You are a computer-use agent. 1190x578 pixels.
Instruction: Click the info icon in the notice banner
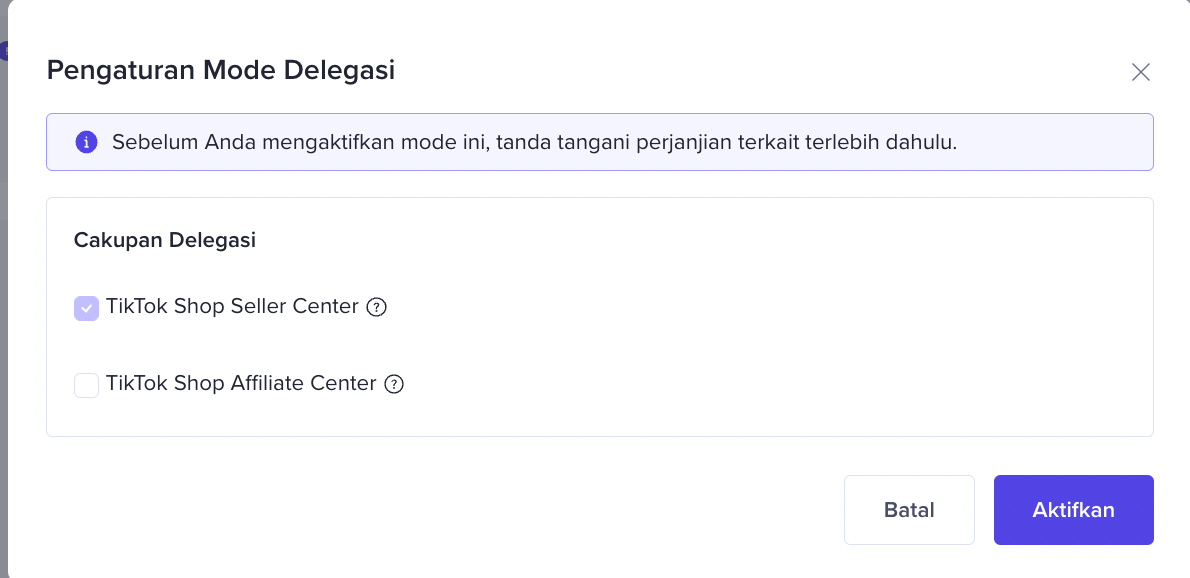click(87, 142)
